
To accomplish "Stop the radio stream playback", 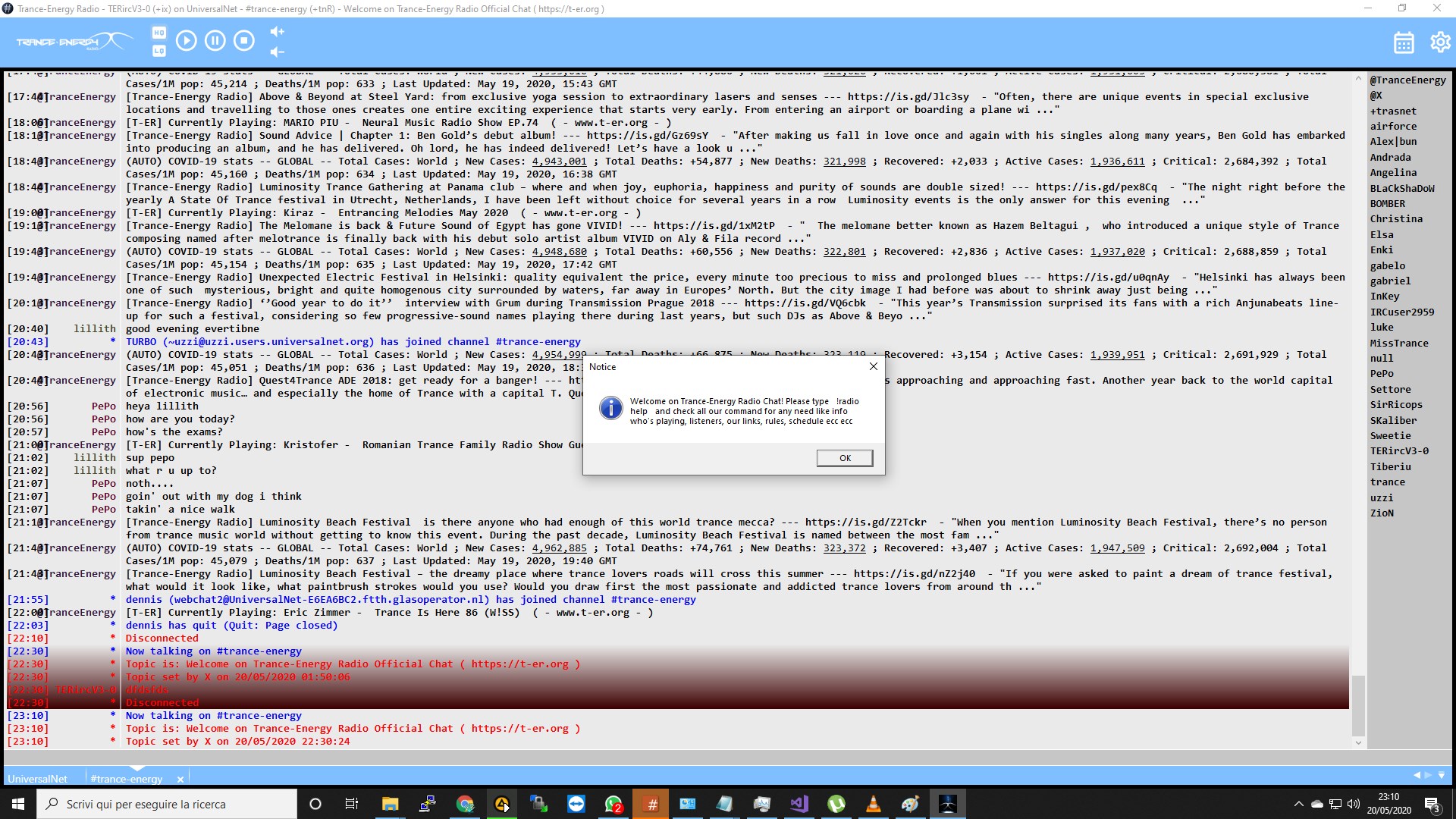I will tap(243, 40).
